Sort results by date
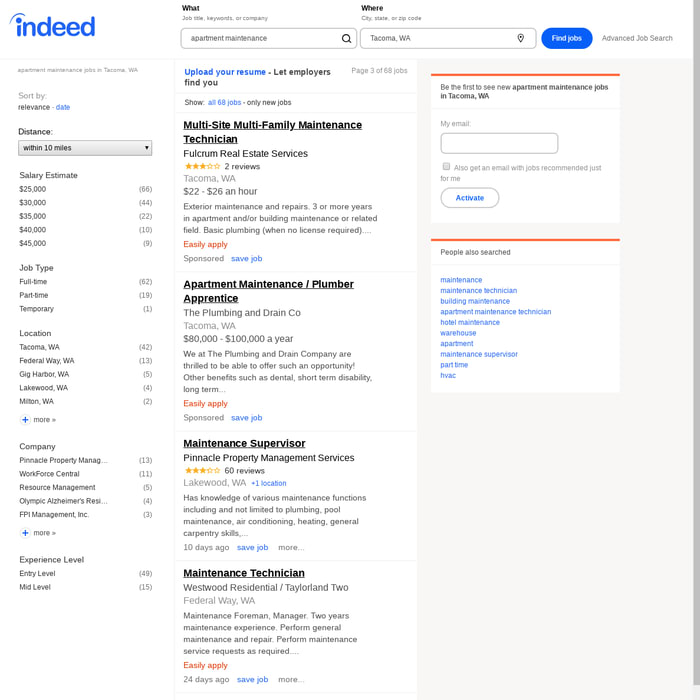Image resolution: width=700 pixels, height=700 pixels. (63, 107)
